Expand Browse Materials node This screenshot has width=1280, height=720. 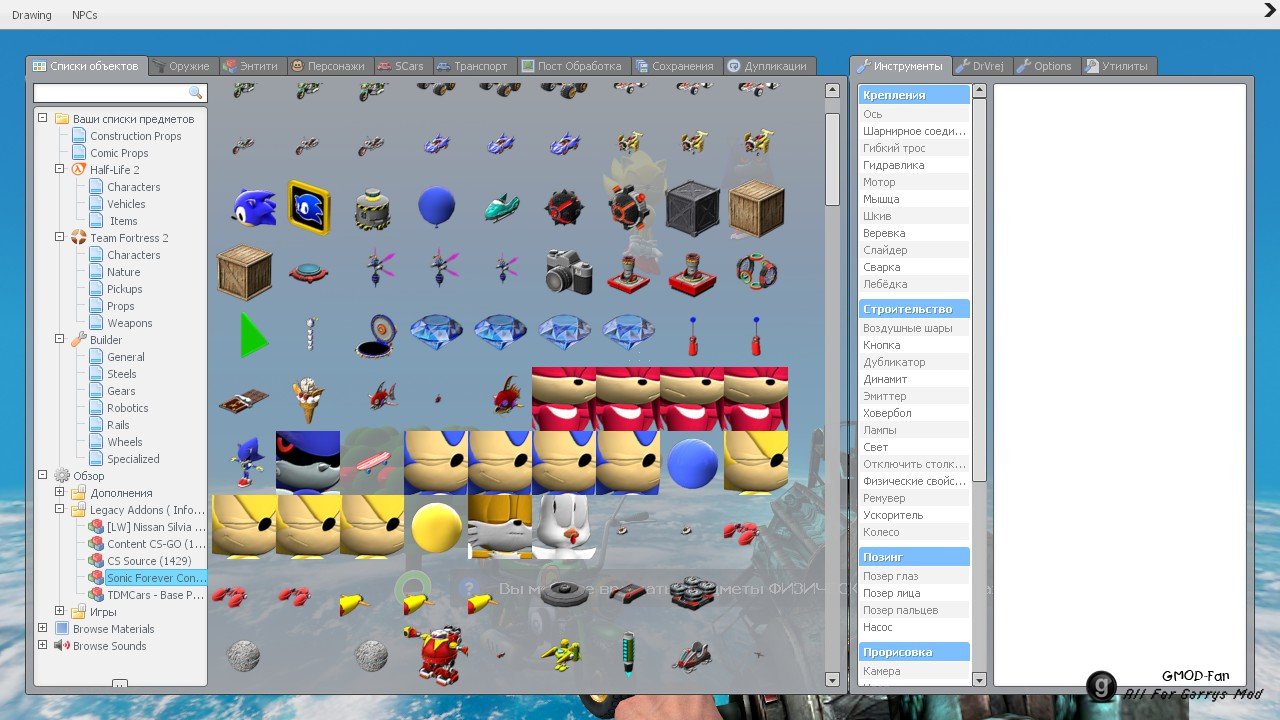coord(43,628)
